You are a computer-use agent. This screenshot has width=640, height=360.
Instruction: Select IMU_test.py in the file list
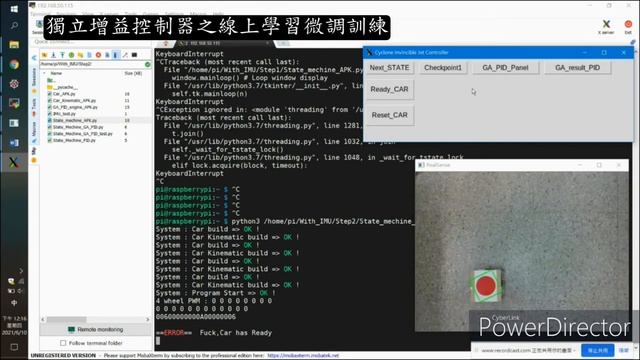62,113
